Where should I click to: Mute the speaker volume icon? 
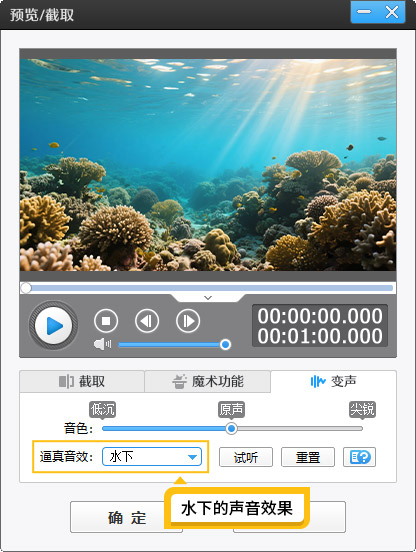102,344
